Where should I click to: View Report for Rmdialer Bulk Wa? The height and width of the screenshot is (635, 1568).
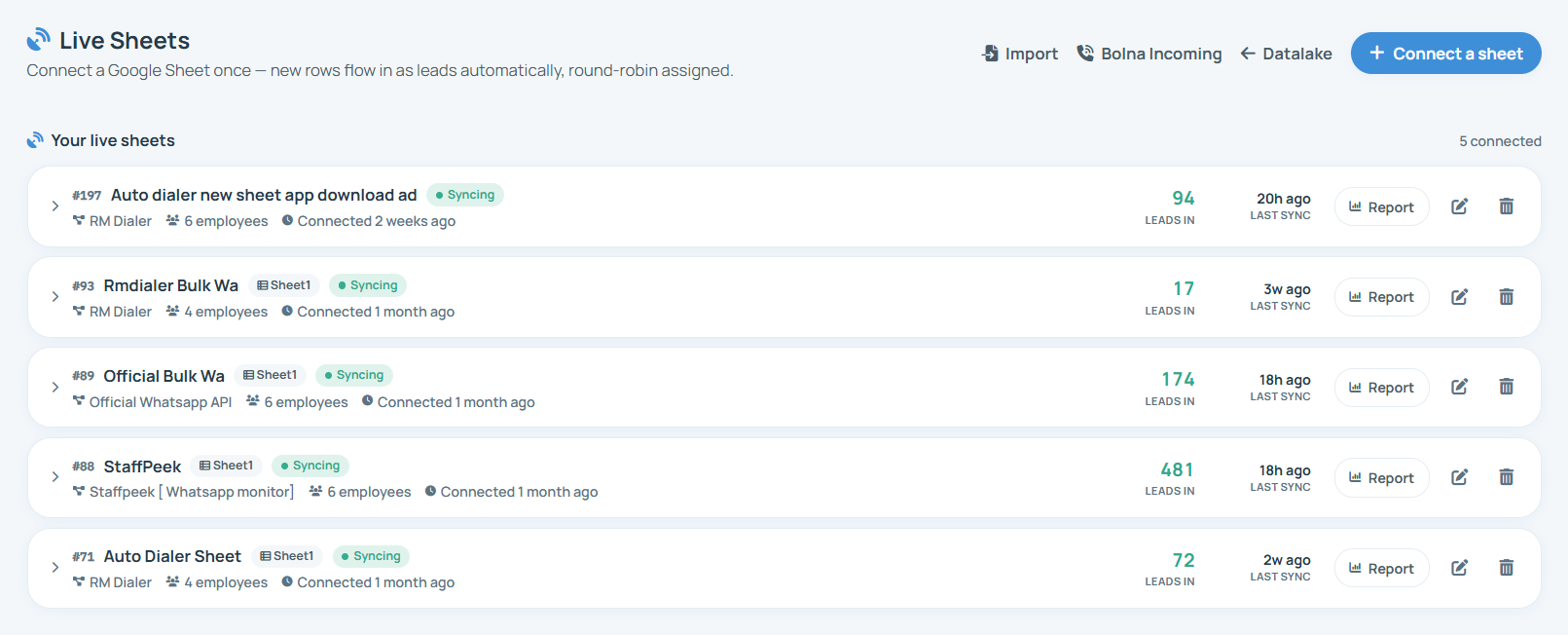click(1381, 297)
